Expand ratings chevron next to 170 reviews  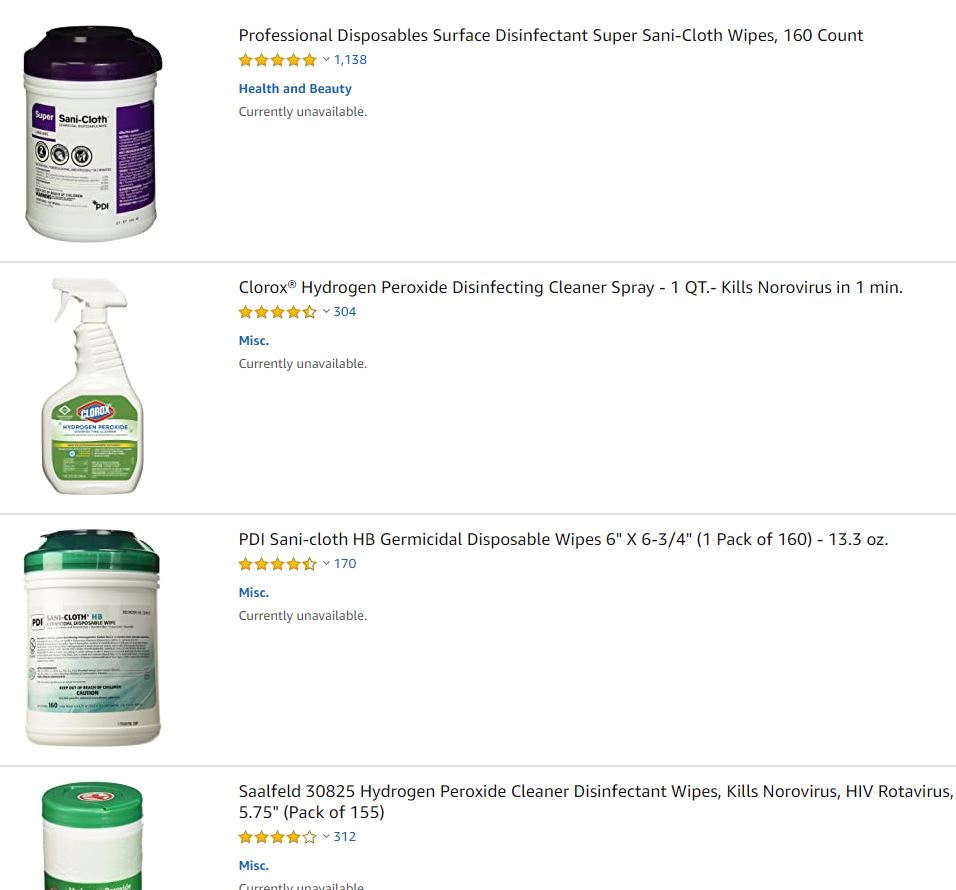tap(326, 563)
